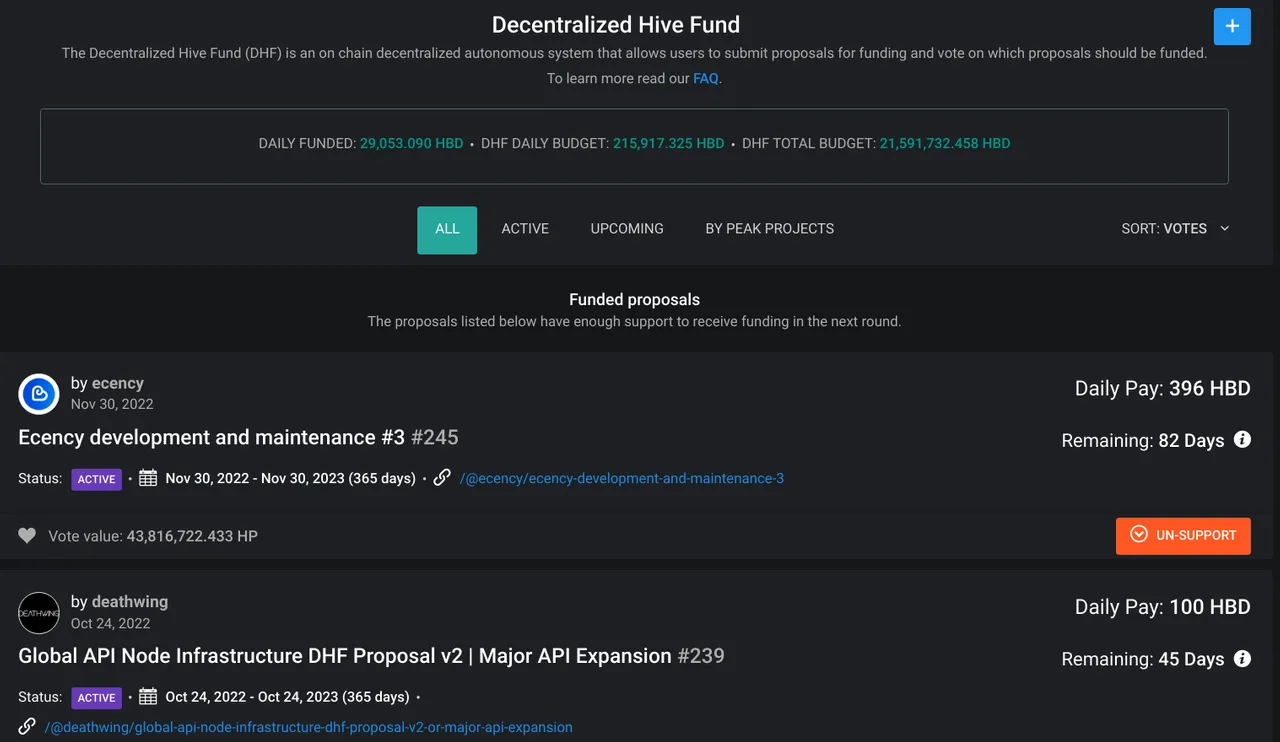
Task: Click the blue plus create proposal button
Action: 1232,26
